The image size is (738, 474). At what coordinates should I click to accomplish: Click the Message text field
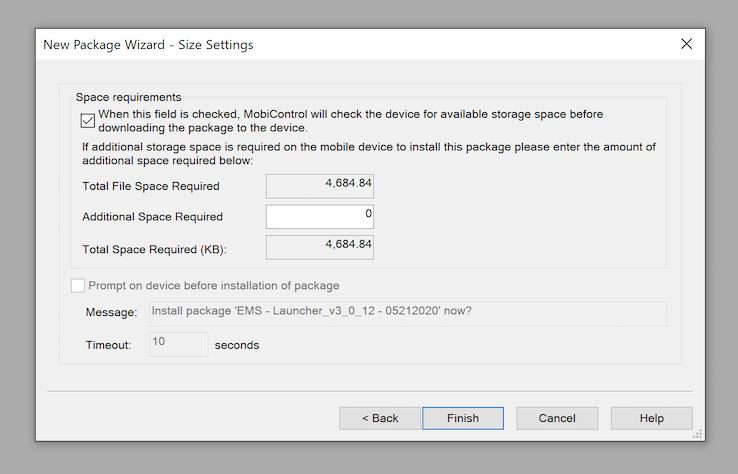point(408,313)
